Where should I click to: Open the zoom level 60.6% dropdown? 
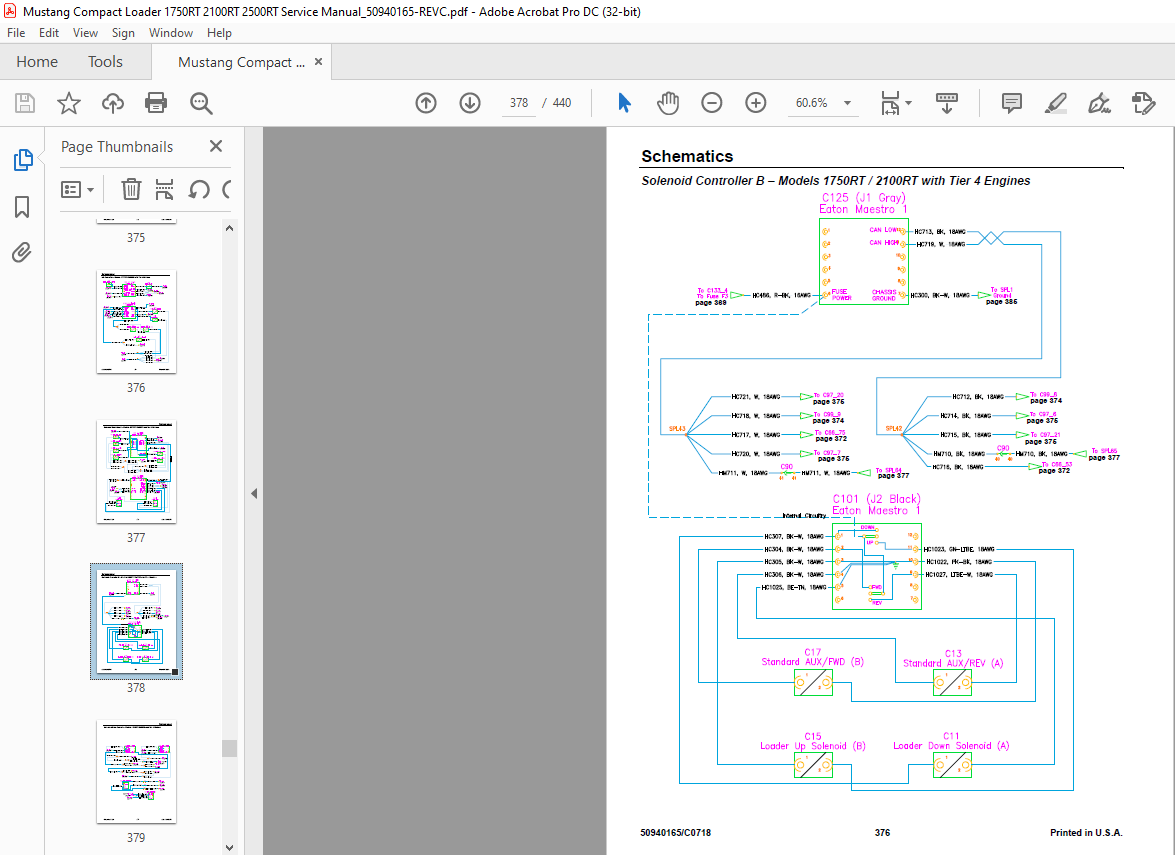point(848,103)
